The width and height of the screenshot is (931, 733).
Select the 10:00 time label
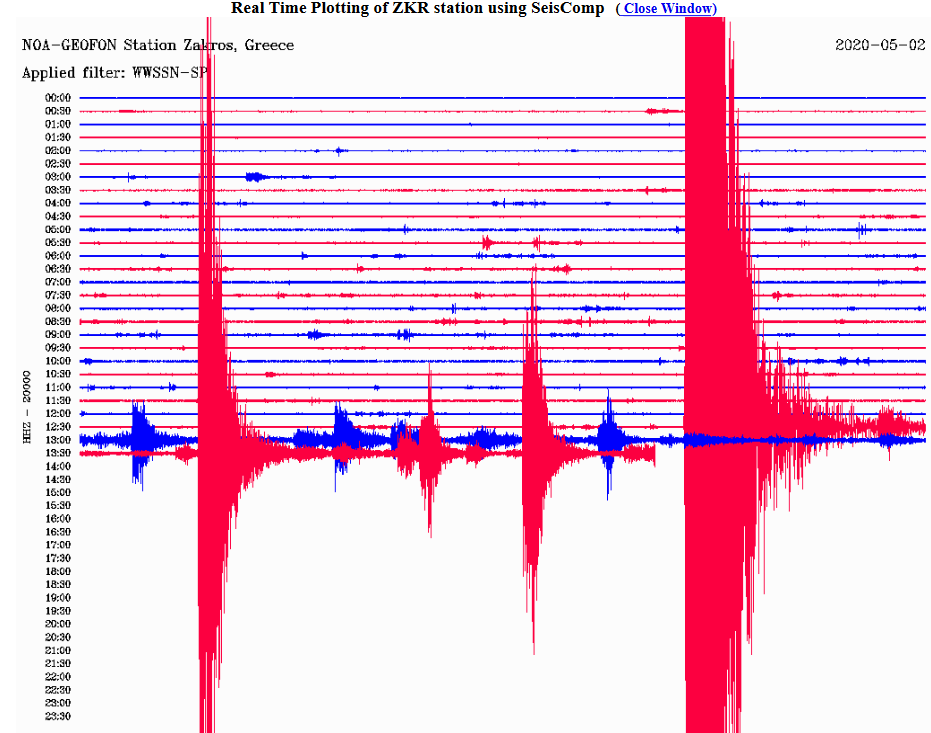[57, 361]
